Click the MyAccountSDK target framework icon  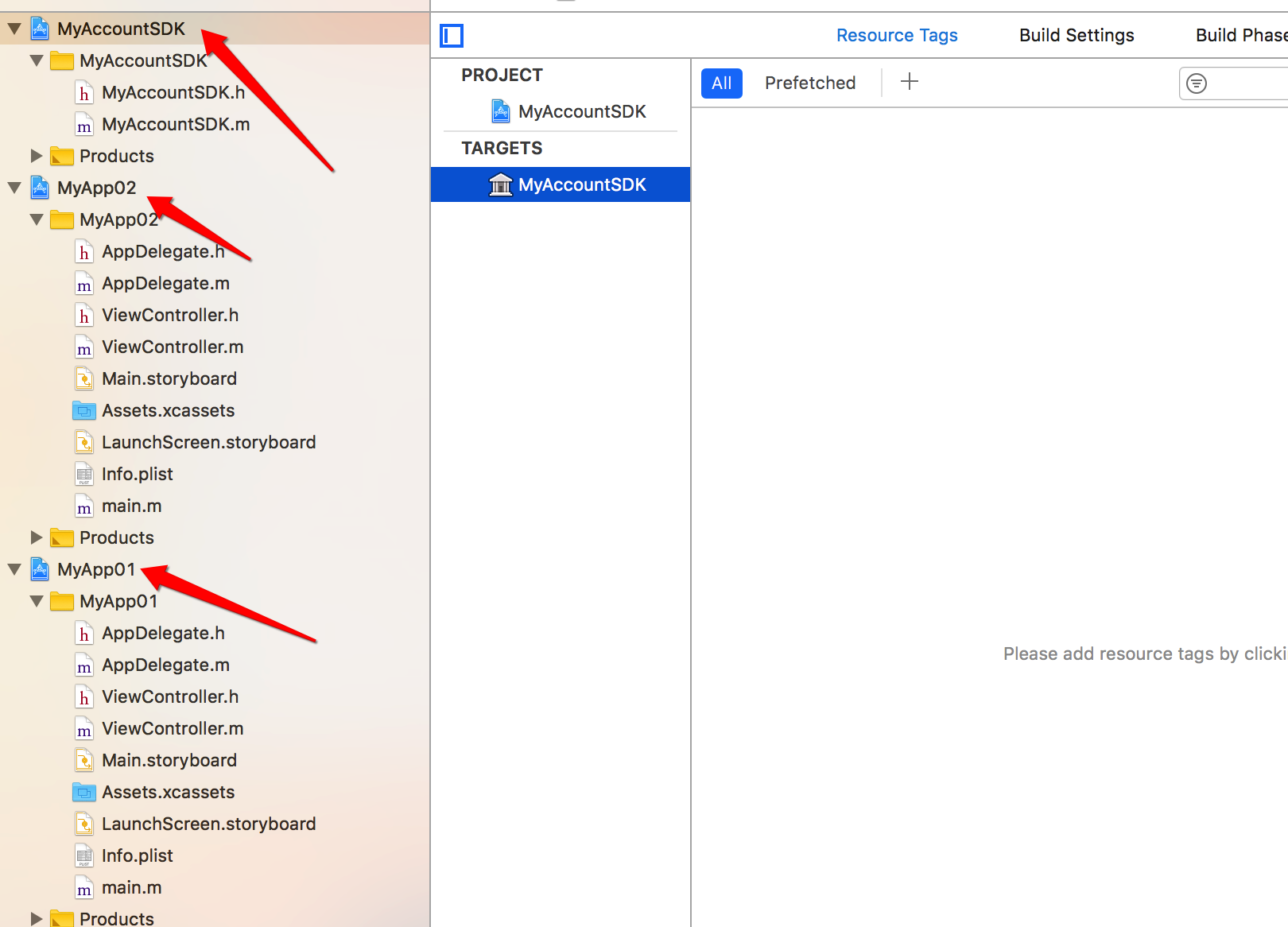501,184
